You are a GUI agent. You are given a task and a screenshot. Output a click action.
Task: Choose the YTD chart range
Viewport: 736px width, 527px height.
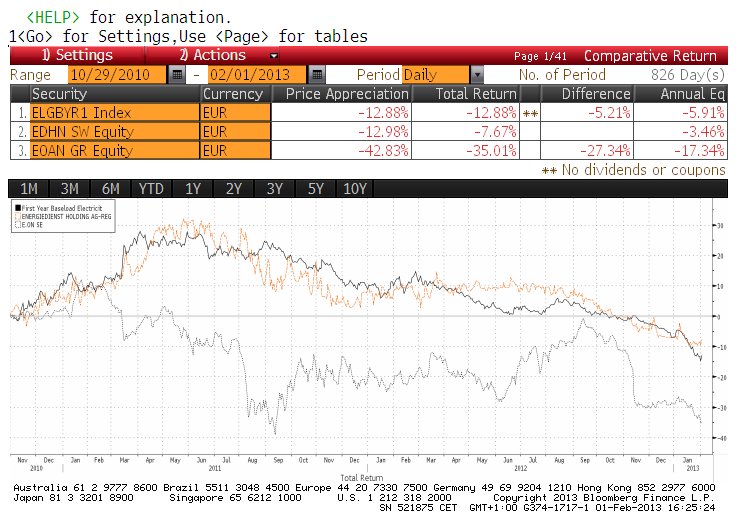tap(151, 189)
